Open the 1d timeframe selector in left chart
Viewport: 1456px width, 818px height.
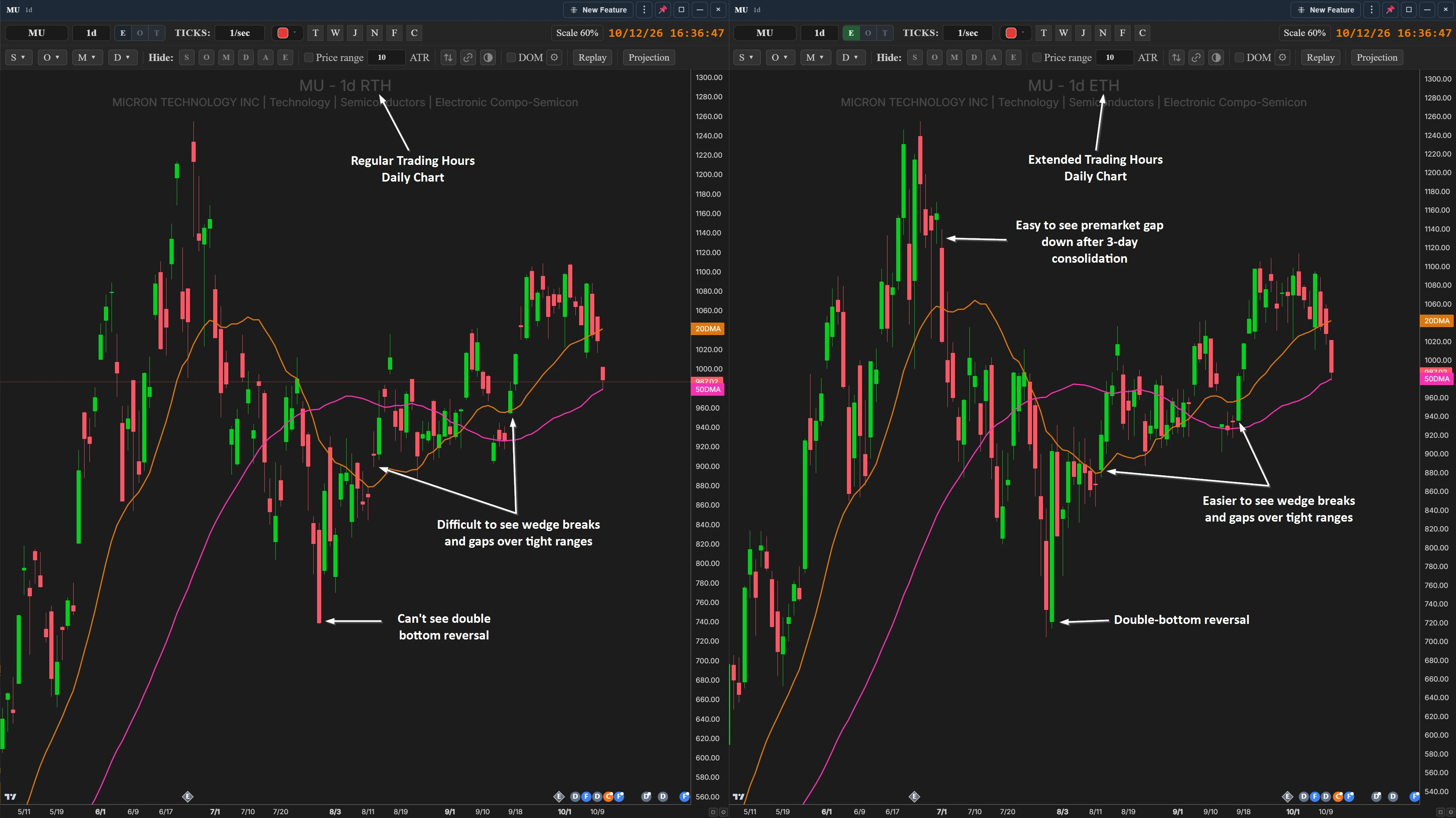coord(91,33)
